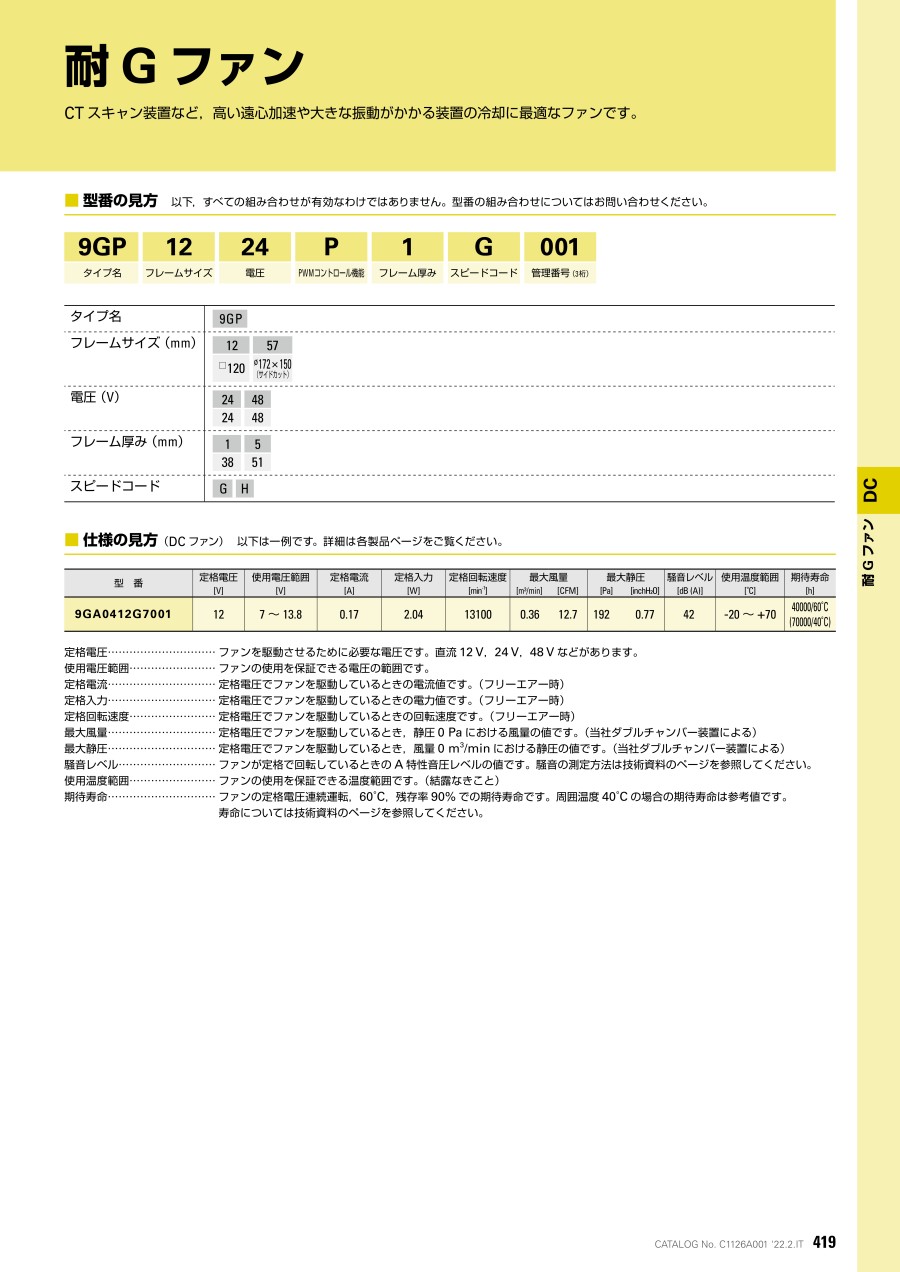Click the yellow square beside 型番の見方
Screen dimensions: 900x1272
point(71,200)
